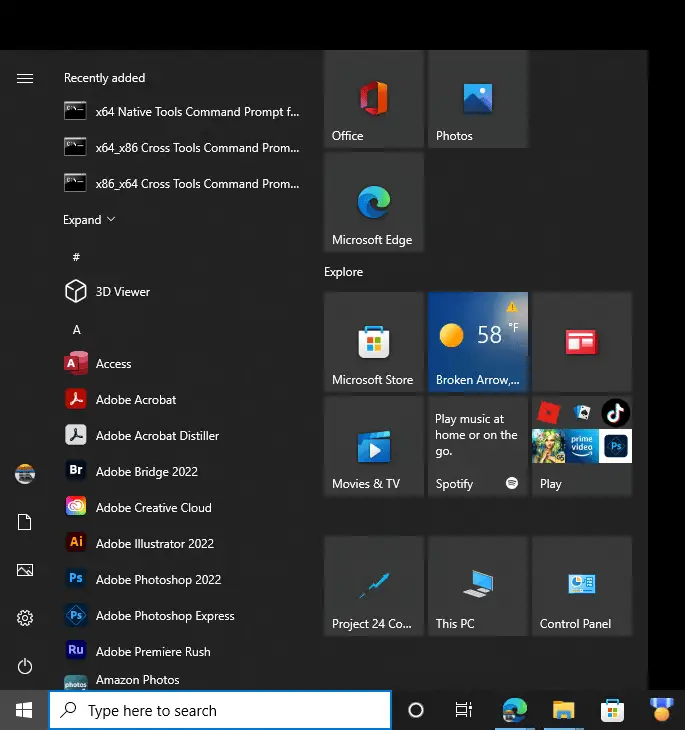Click the Windows Start button
This screenshot has height=730, width=685.
pos(24,710)
